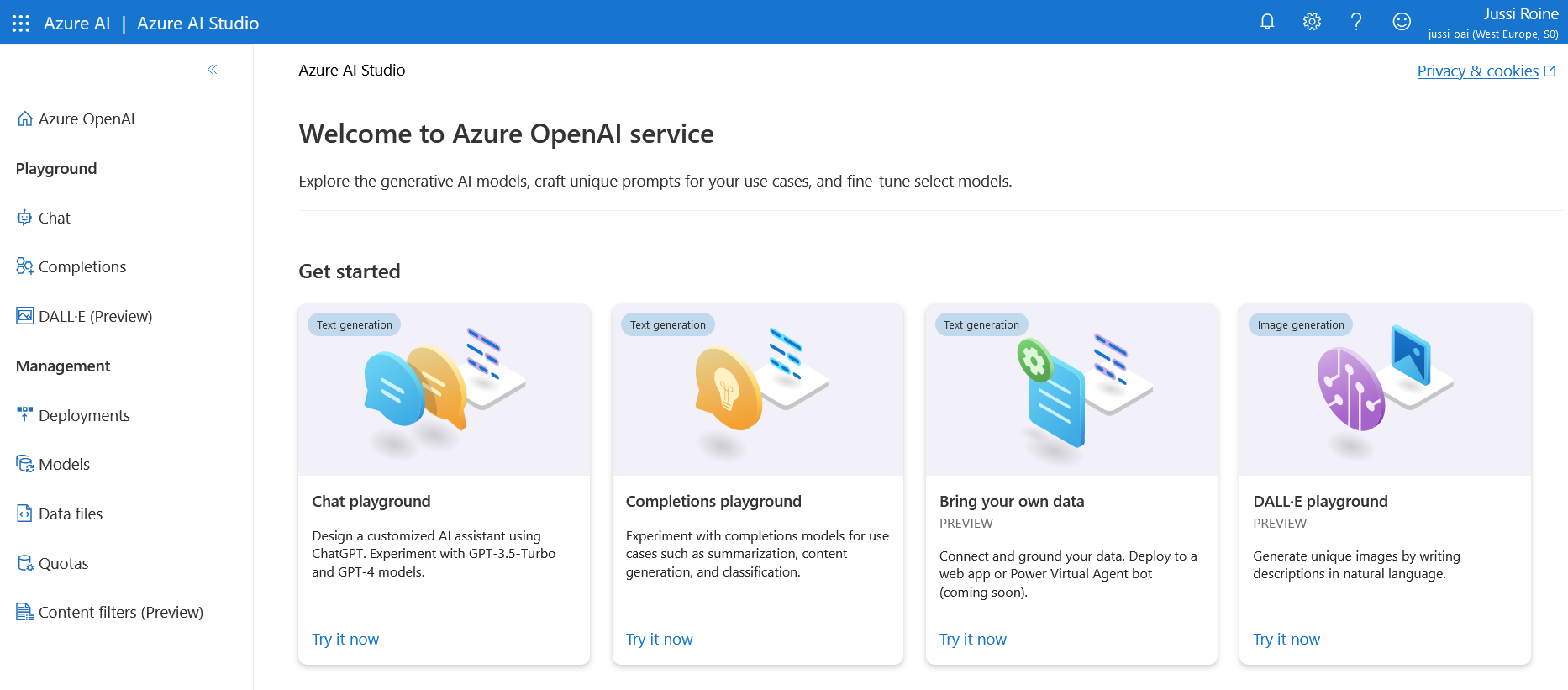Viewport: 1568px width, 690px height.
Task: Click the Data files icon in sidebar
Action: (24, 514)
